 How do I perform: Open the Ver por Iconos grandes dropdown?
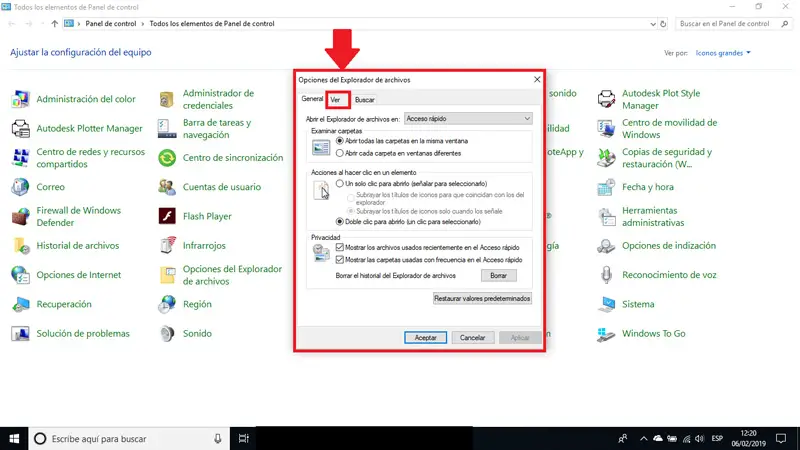click(723, 53)
